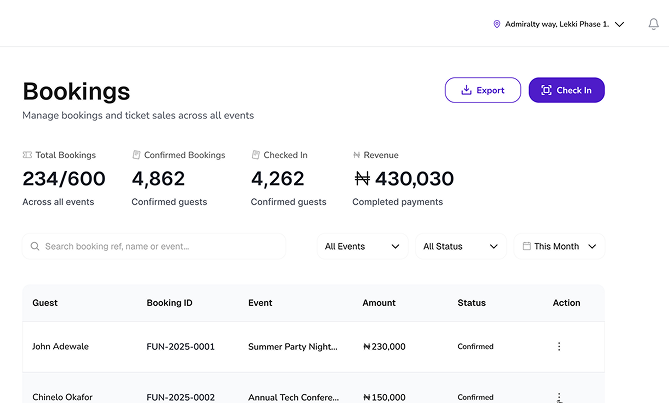Click the Confirmed Bookings icon
Screen dimensions: 669x403
(136, 155)
